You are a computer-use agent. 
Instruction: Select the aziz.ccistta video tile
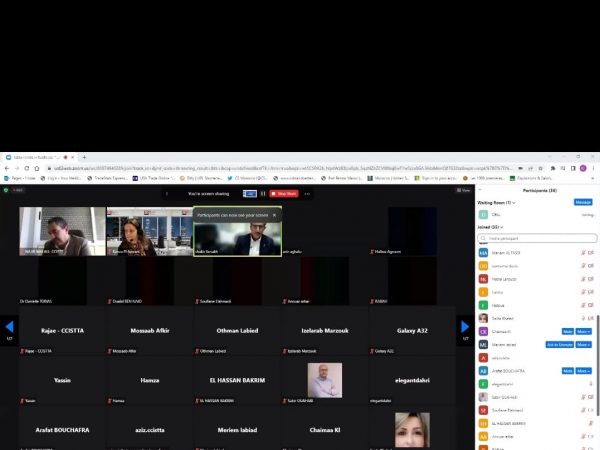150,428
